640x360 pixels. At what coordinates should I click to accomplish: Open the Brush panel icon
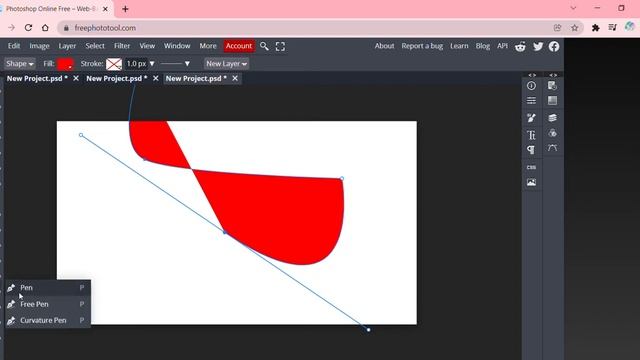pos(531,118)
